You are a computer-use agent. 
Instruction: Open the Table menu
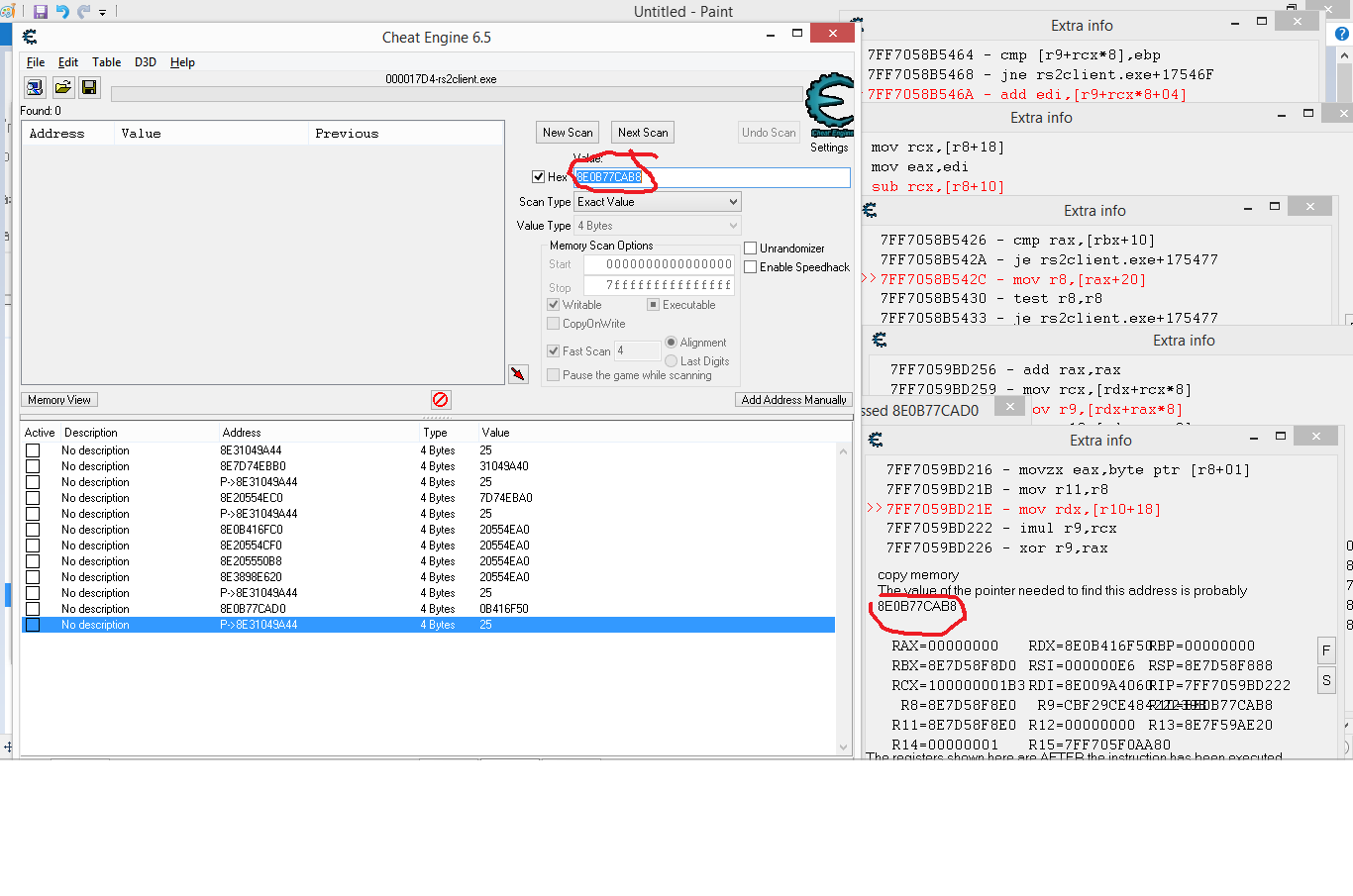pyautogui.click(x=106, y=62)
